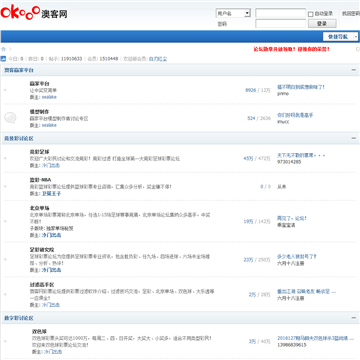
Task: Open the red forum announcement link
Action: pyautogui.click(x=292, y=49)
